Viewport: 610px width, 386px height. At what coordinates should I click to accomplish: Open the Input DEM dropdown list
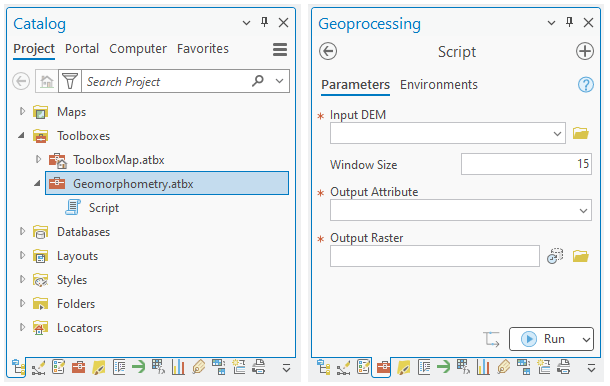click(557, 133)
